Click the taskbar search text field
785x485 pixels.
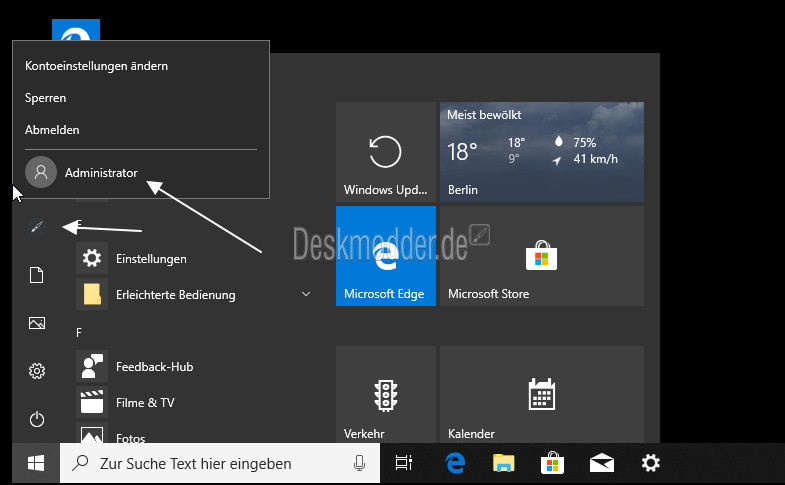(220, 463)
